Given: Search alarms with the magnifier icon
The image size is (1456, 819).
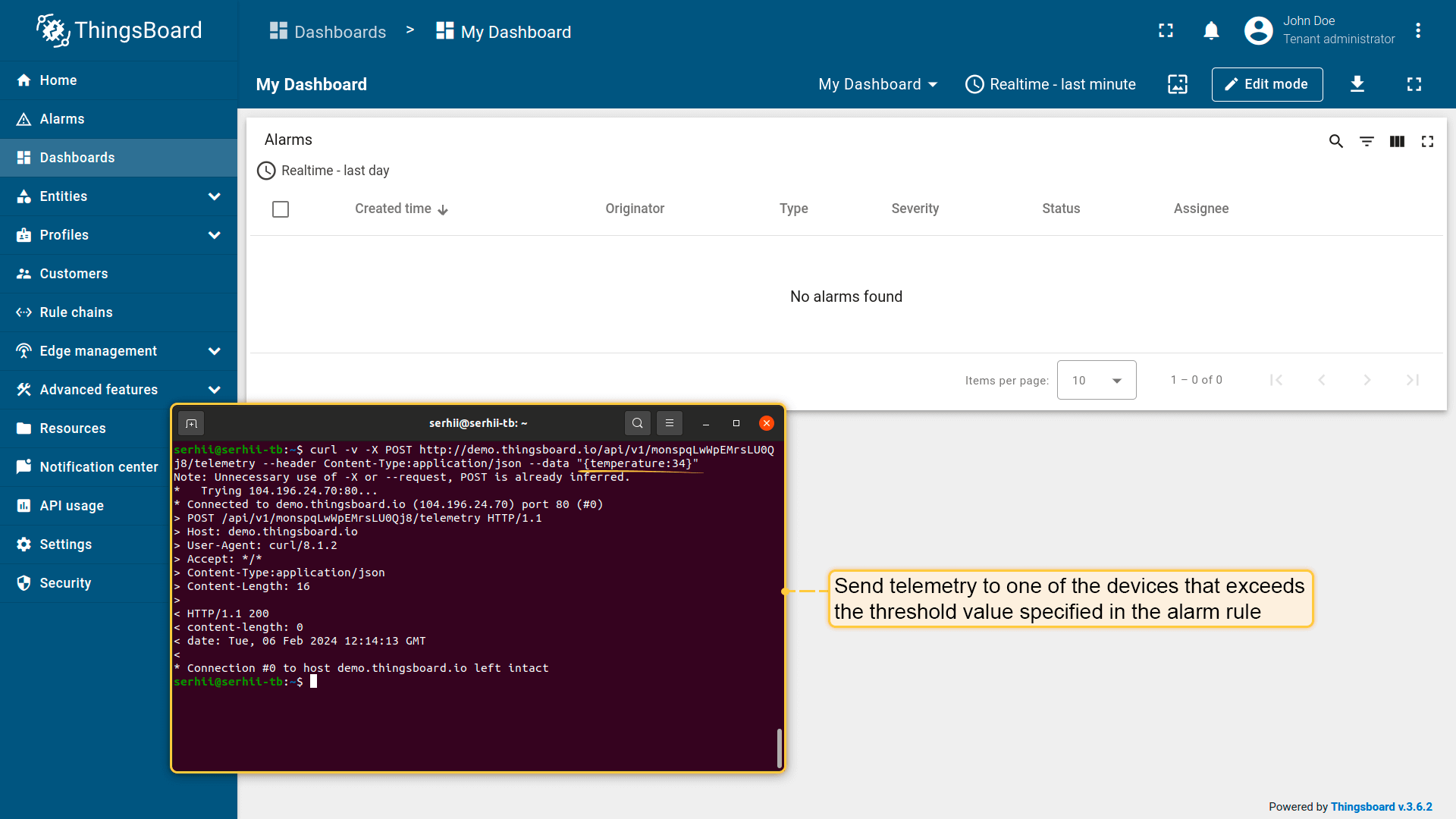Looking at the screenshot, I should pyautogui.click(x=1335, y=141).
